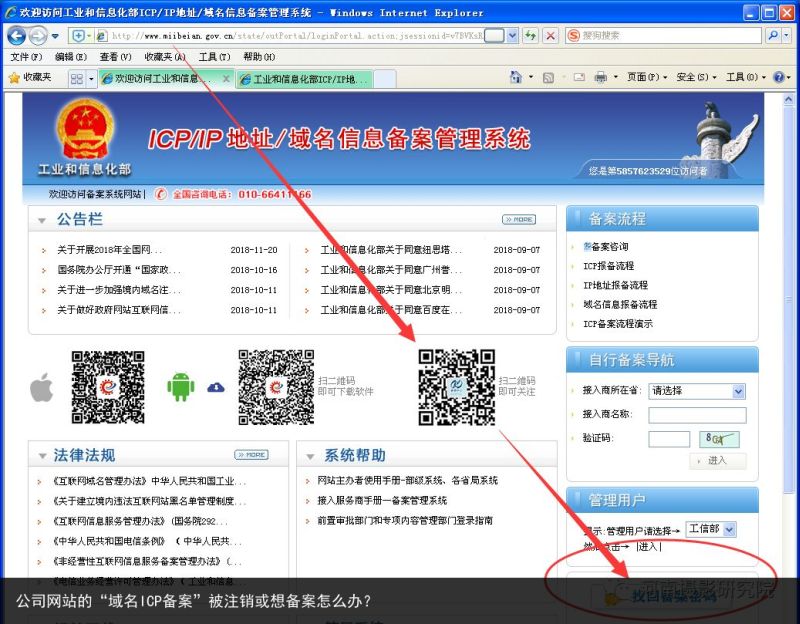Screen dimensions: 800x624
Task: Open 《互联网信息服务管理办法》 law link
Action: pos(140,521)
